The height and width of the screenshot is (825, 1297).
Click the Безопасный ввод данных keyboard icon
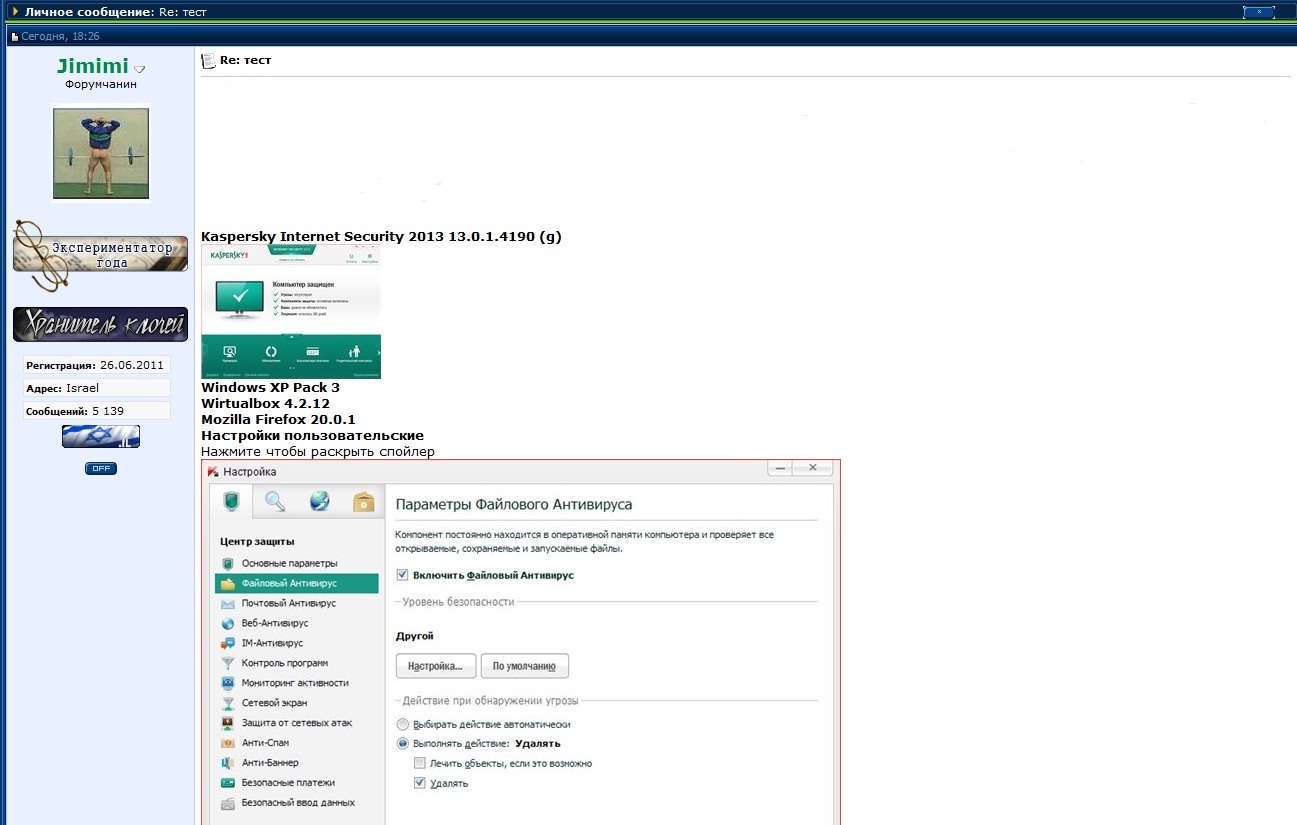tap(227, 803)
